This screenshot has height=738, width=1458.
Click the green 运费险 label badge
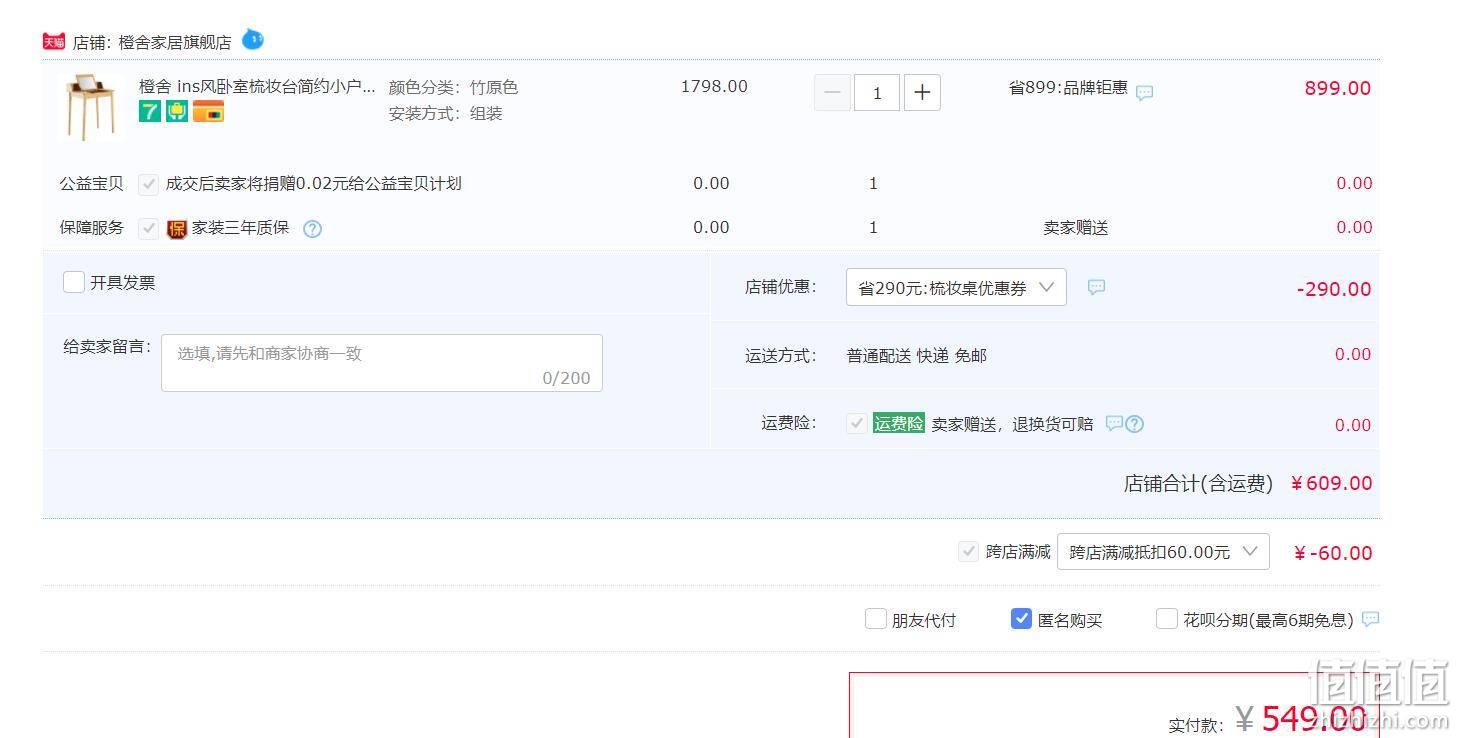click(899, 424)
